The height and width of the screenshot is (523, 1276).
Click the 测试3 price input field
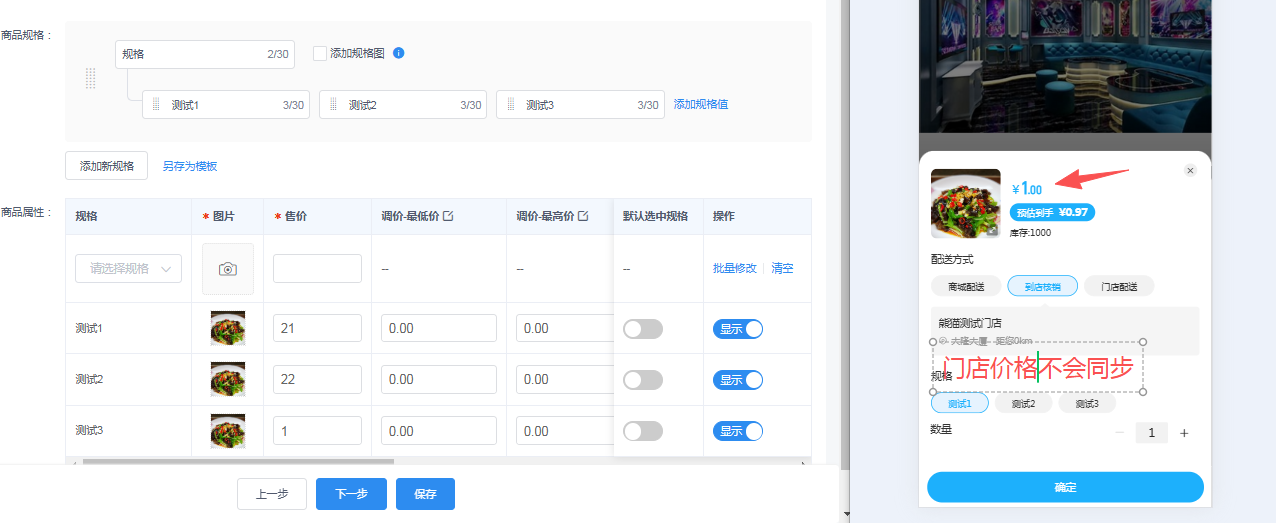(317, 431)
